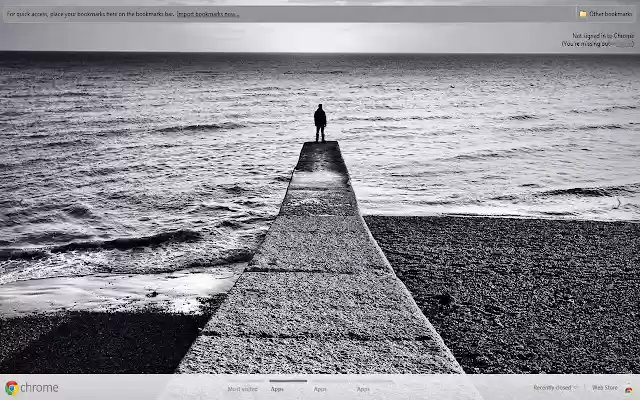Viewport: 640px width, 400px height.
Task: Open the Web Store icon
Action: point(628,389)
